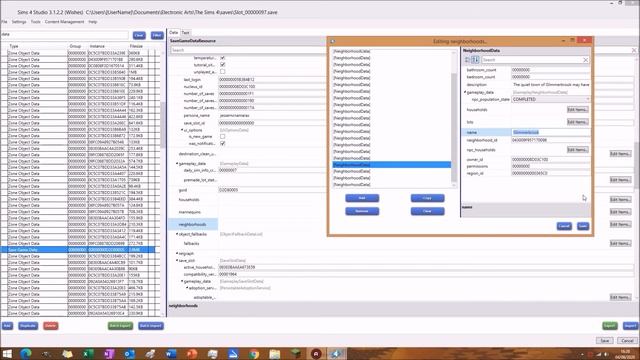
Task: Click the Filter button beside the search field
Action: (157, 36)
